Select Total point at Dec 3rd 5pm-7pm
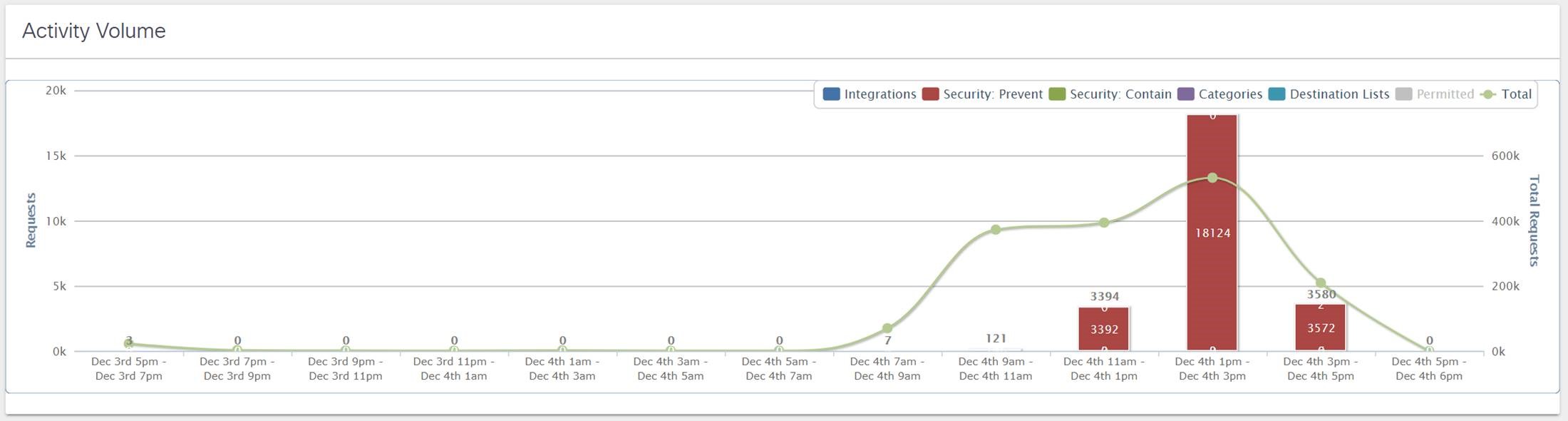 [129, 343]
